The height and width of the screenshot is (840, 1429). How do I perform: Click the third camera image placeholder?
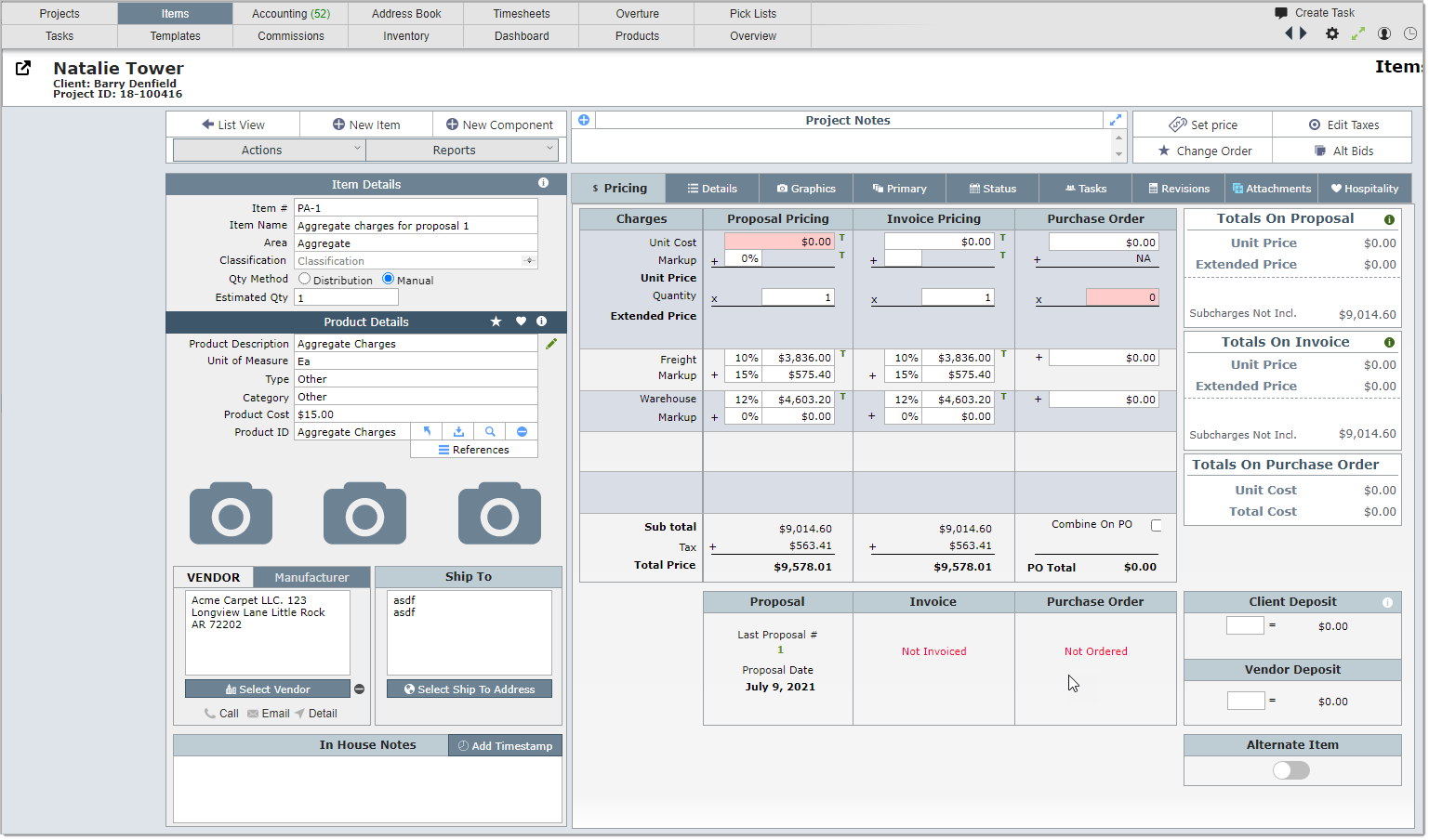coord(499,513)
